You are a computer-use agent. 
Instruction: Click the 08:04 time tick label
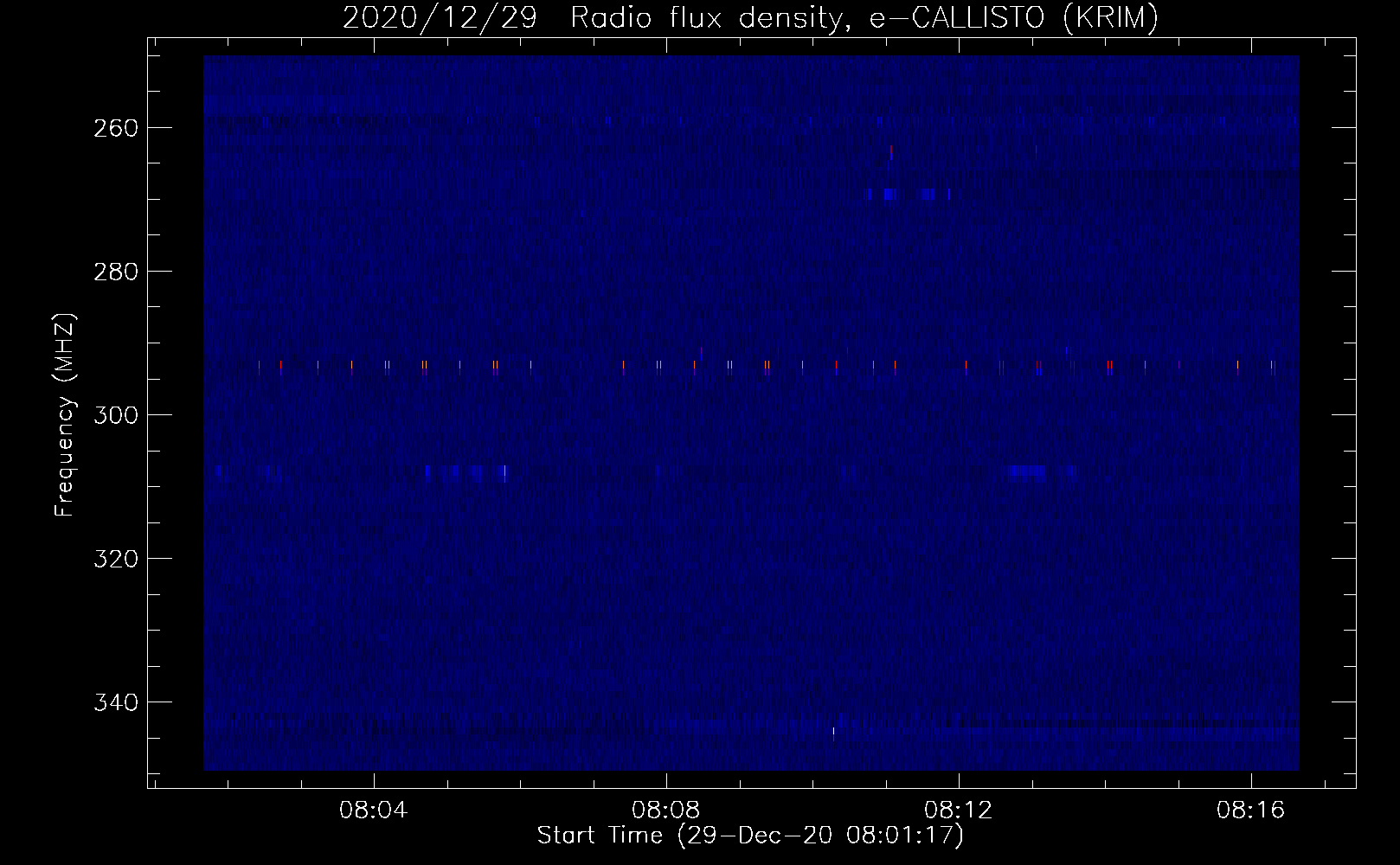pos(374,811)
